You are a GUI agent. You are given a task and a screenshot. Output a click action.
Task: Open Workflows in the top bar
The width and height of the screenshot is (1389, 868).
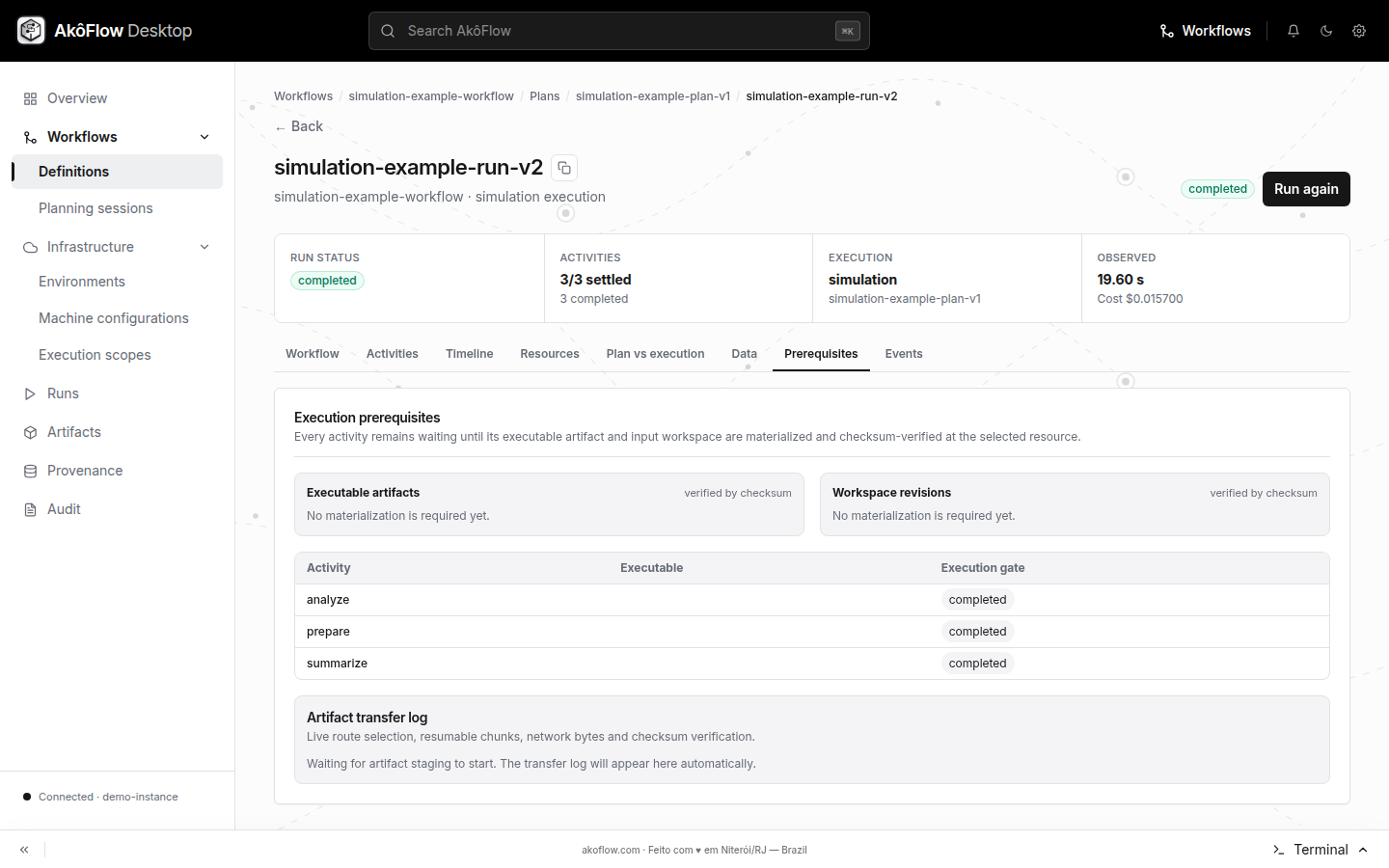pos(1206,31)
